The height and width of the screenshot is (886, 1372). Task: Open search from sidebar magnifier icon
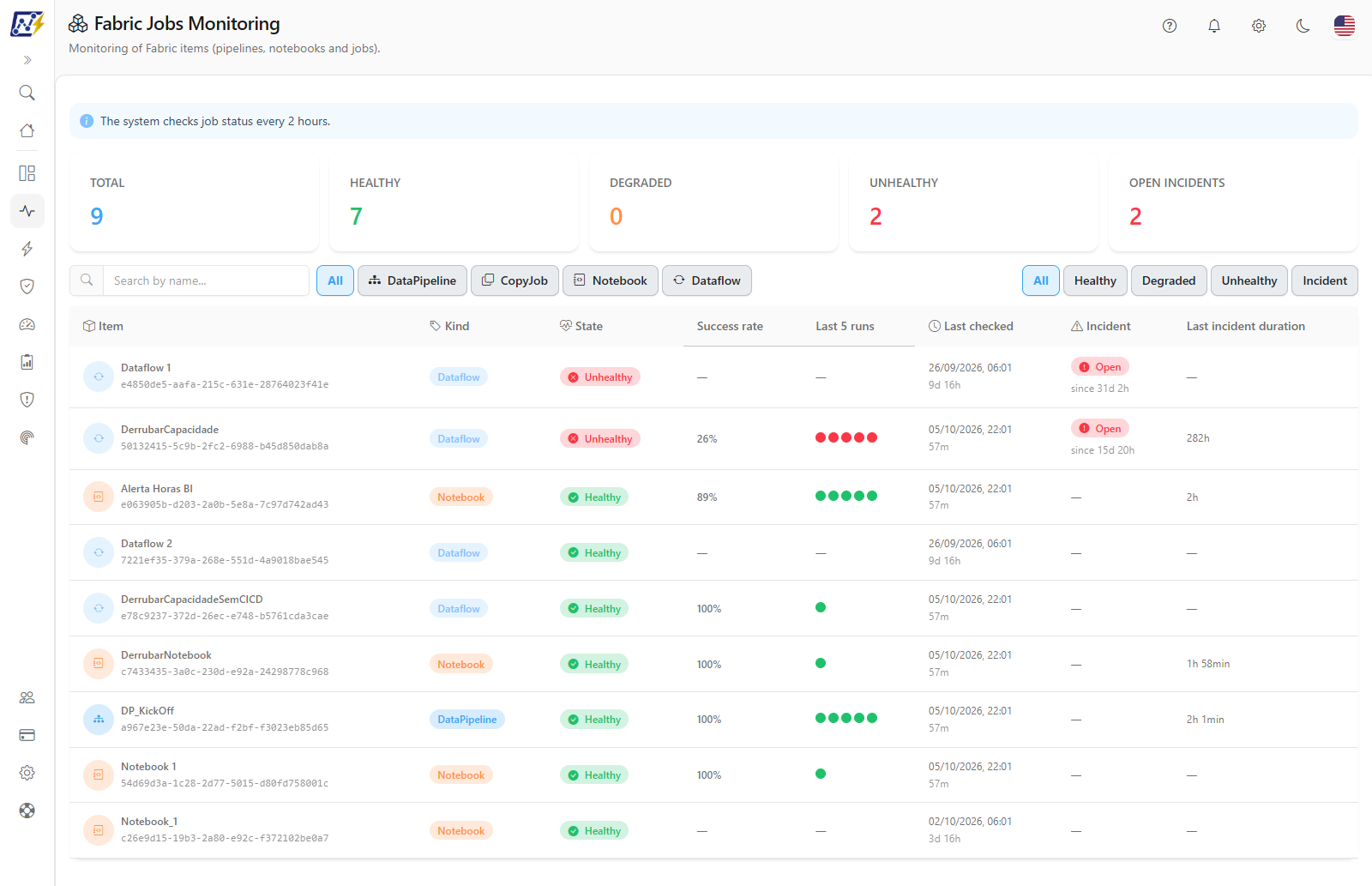tap(27, 93)
